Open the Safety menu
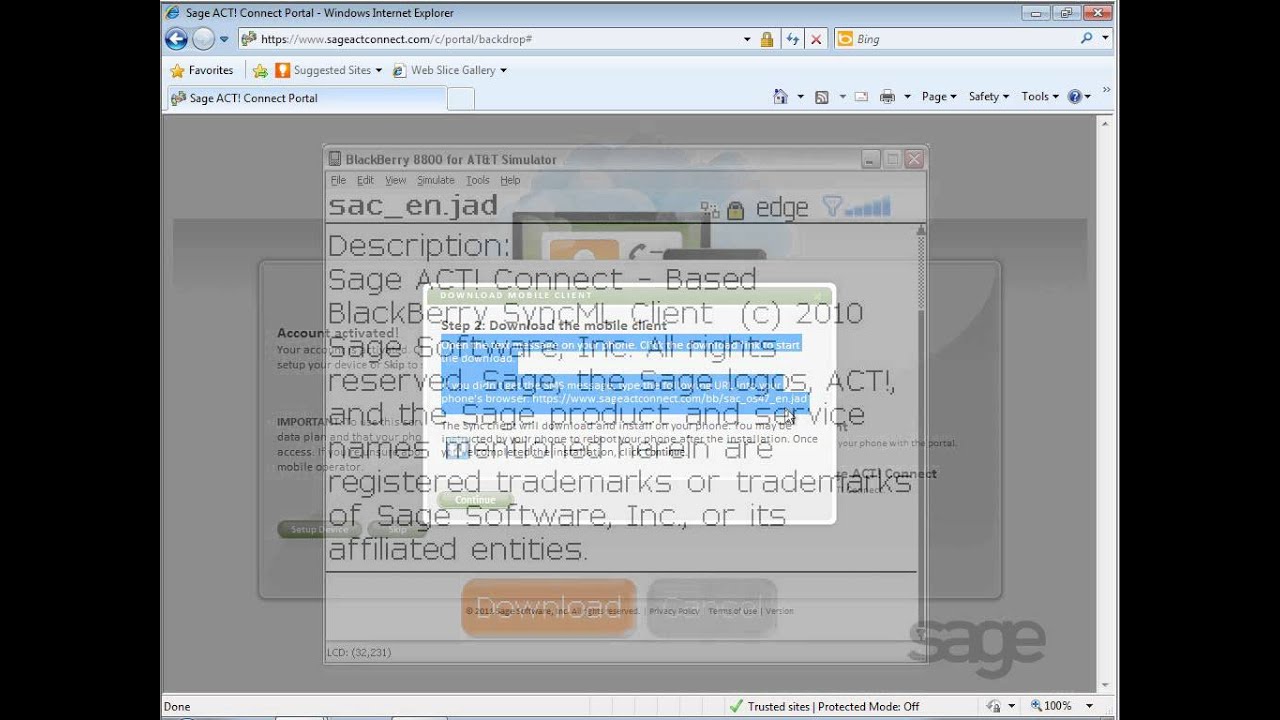The width and height of the screenshot is (1280, 720). pos(990,97)
